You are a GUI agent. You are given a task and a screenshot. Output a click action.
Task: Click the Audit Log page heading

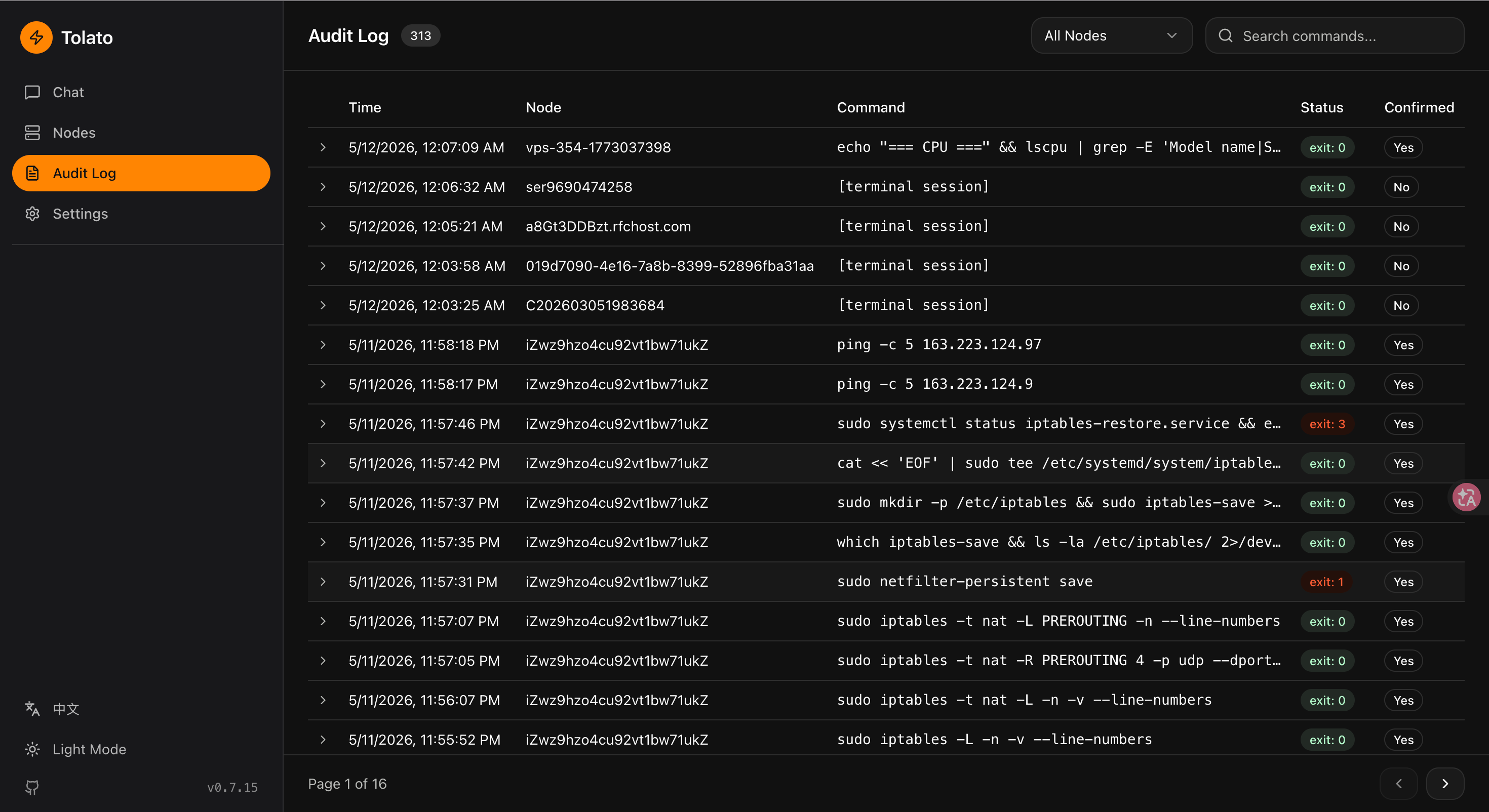tap(348, 36)
